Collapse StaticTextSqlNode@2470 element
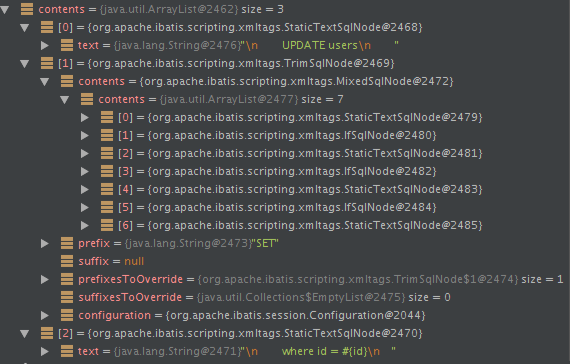 click(x=25, y=334)
